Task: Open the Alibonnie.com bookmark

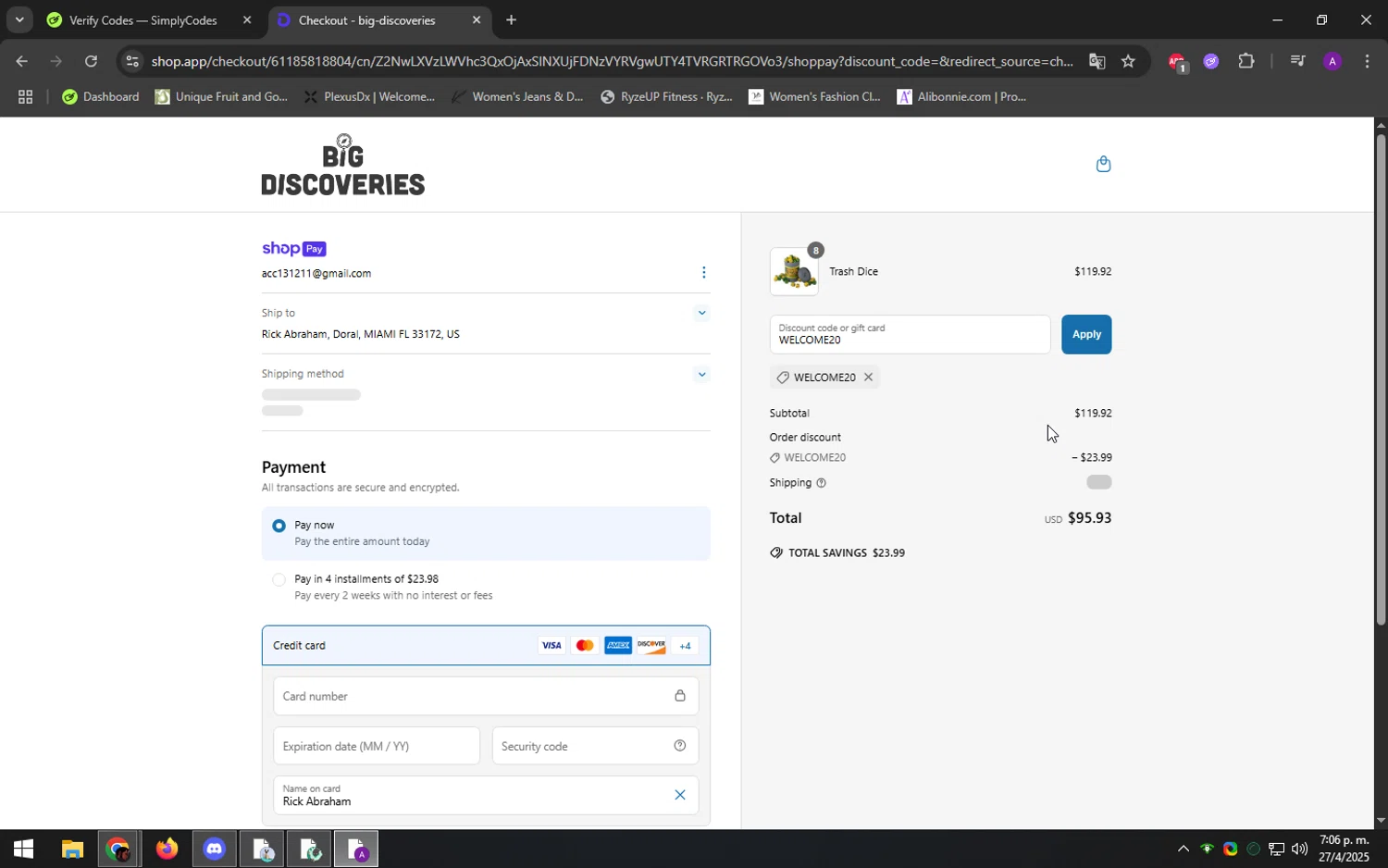Action: 962,97
